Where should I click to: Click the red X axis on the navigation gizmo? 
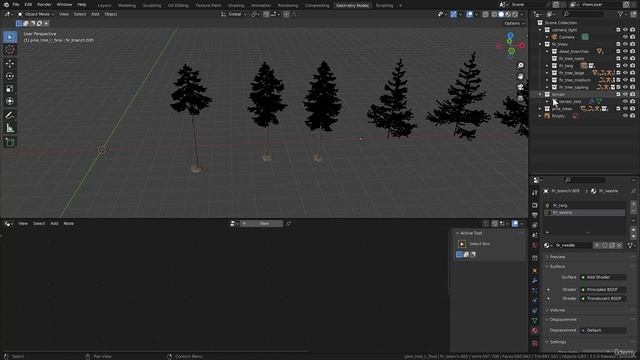[522, 45]
